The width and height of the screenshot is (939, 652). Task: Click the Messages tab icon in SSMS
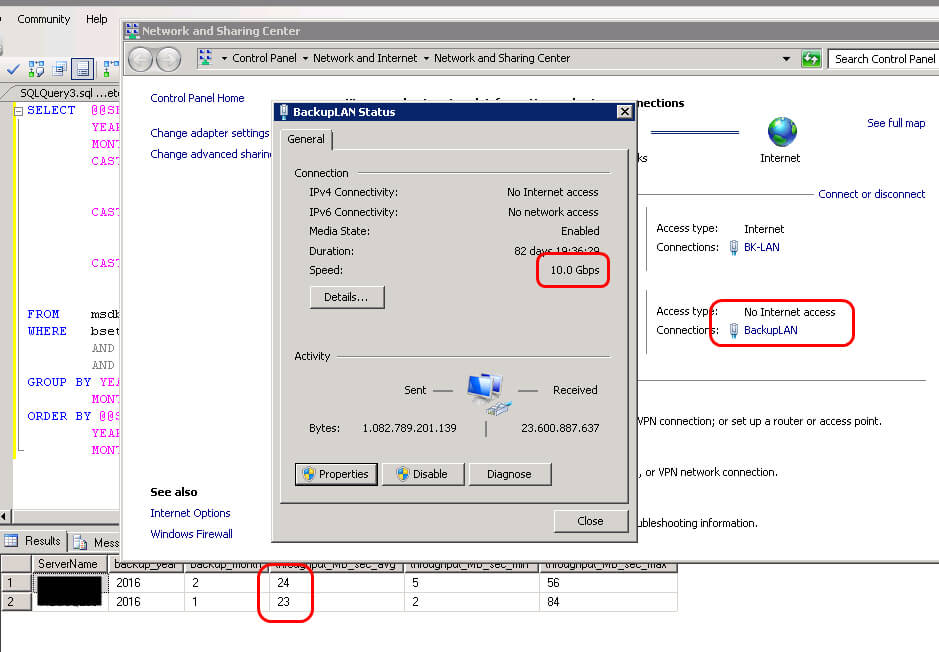point(80,542)
